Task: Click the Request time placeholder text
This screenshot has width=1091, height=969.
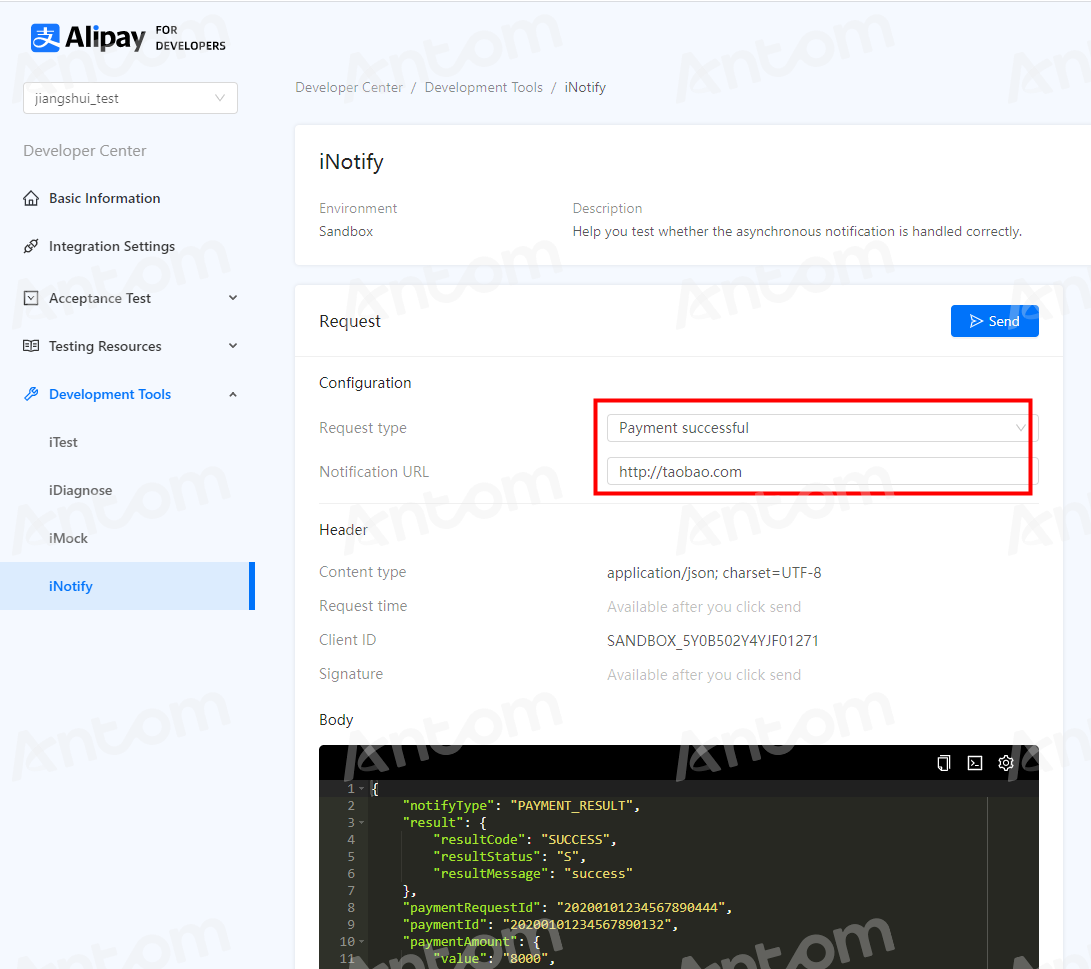Action: (x=704, y=607)
